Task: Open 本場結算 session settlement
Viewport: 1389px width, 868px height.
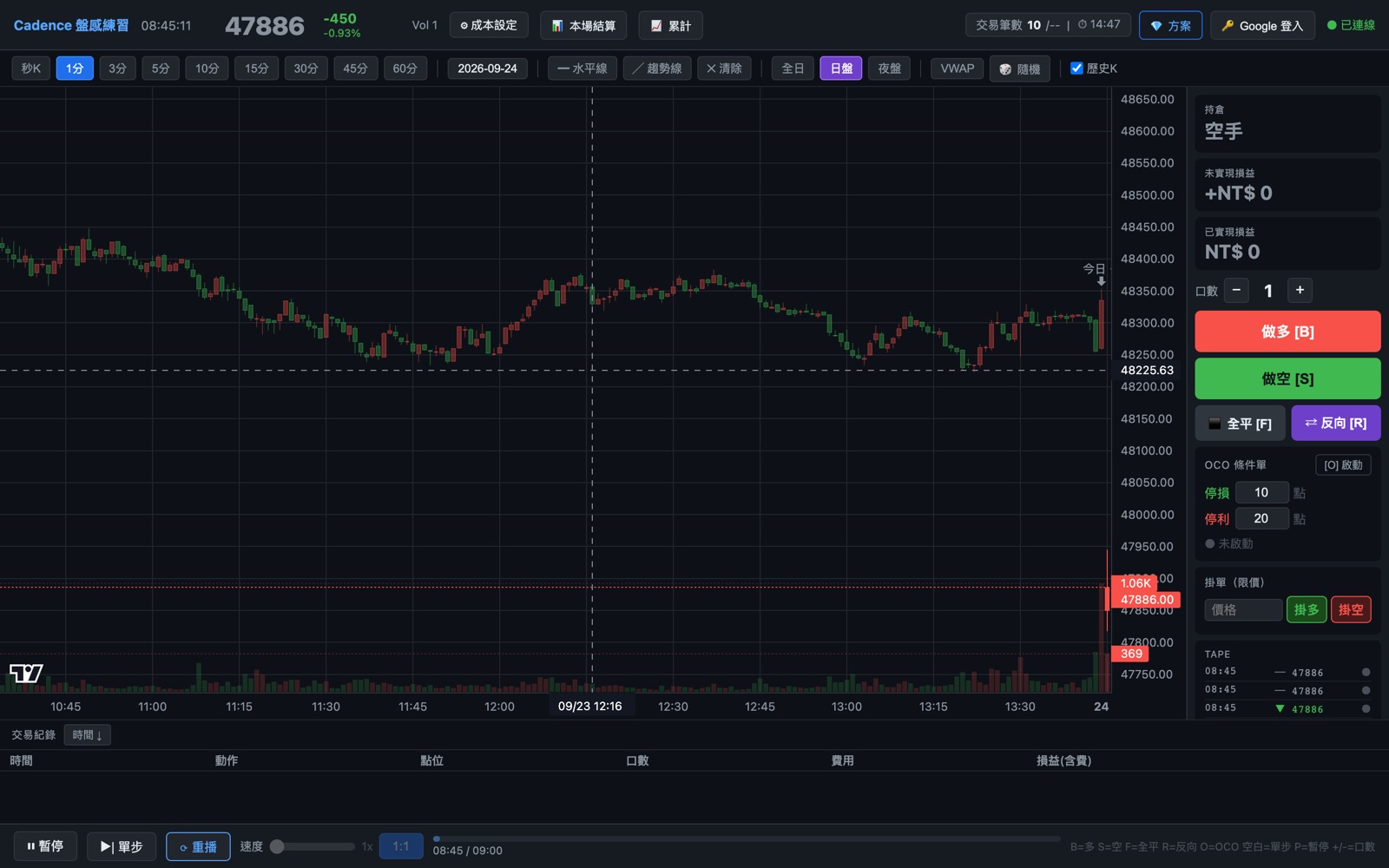Action: pos(583,25)
